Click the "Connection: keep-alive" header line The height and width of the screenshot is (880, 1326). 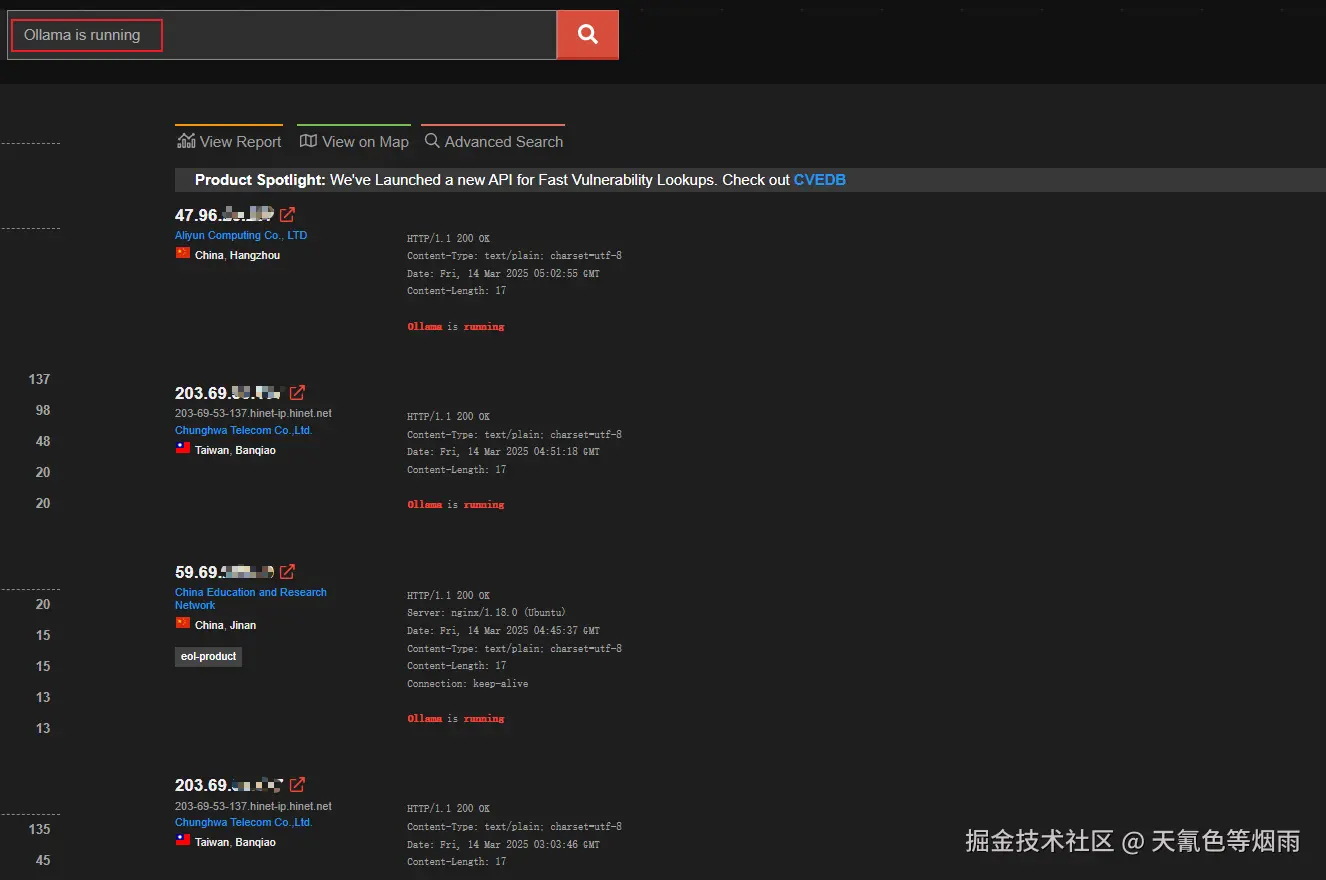click(x=467, y=684)
